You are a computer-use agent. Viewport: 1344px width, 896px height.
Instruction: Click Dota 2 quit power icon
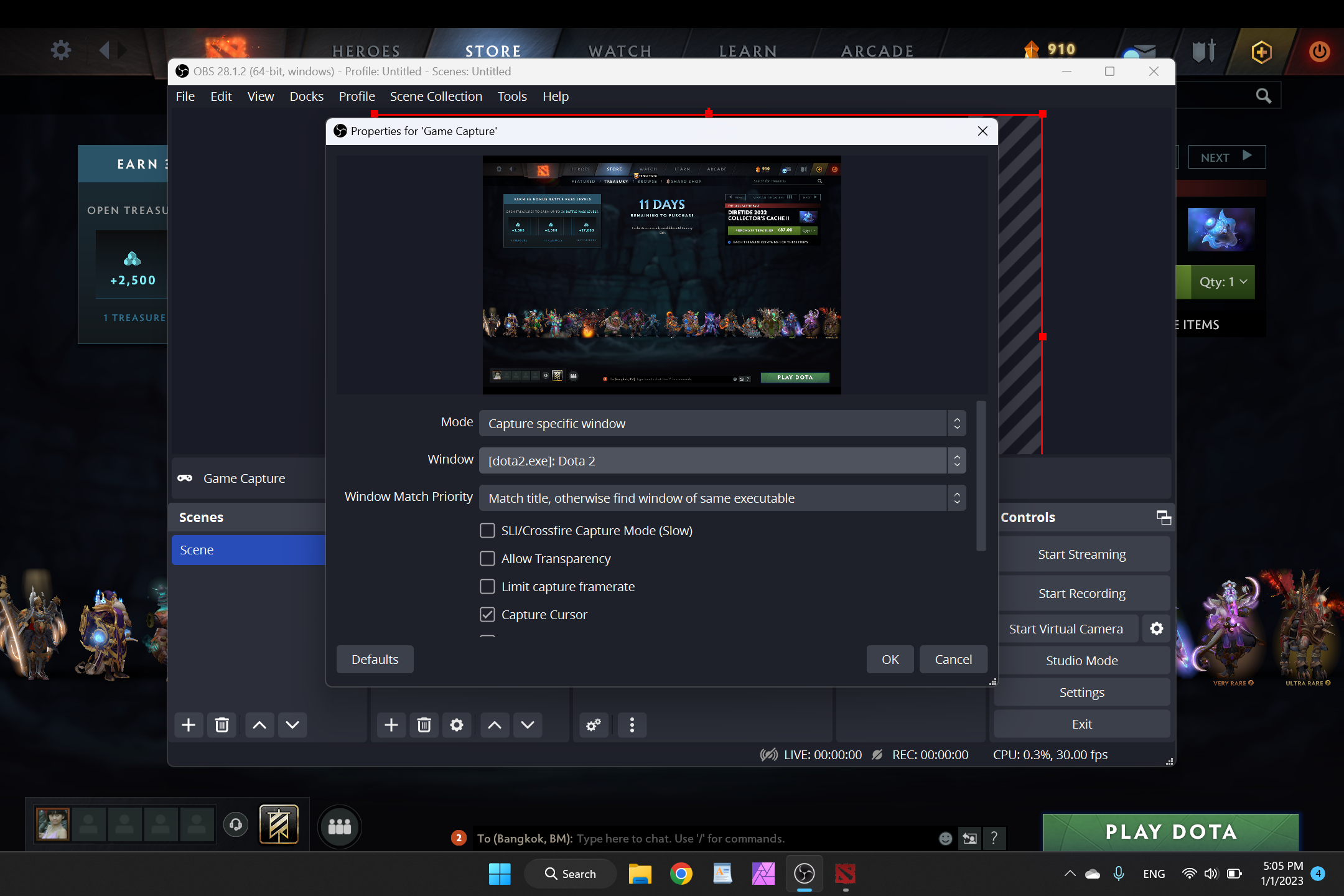(x=1319, y=51)
